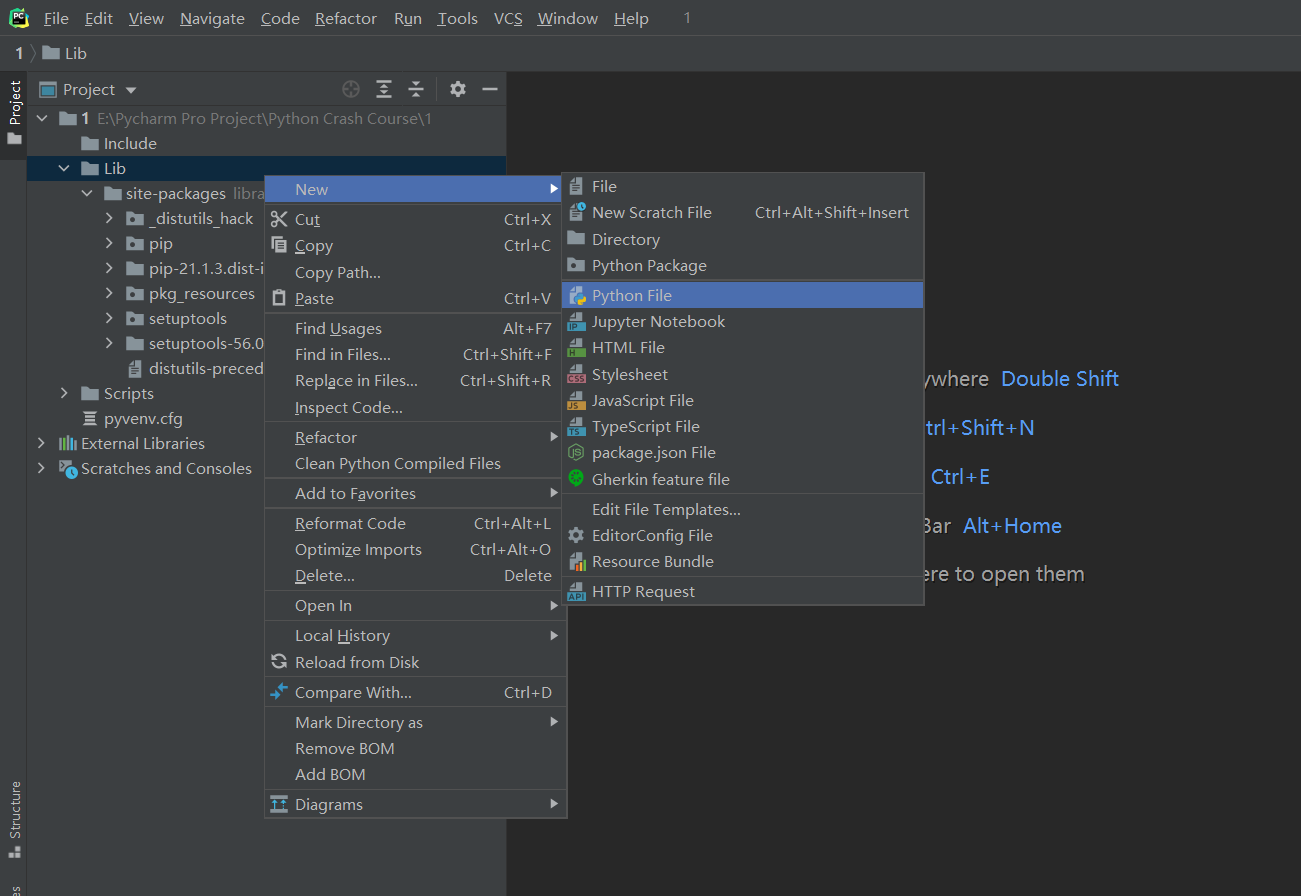Screen dimensions: 1301x896
Task: Select the JavaScript File entry
Action: 640,400
